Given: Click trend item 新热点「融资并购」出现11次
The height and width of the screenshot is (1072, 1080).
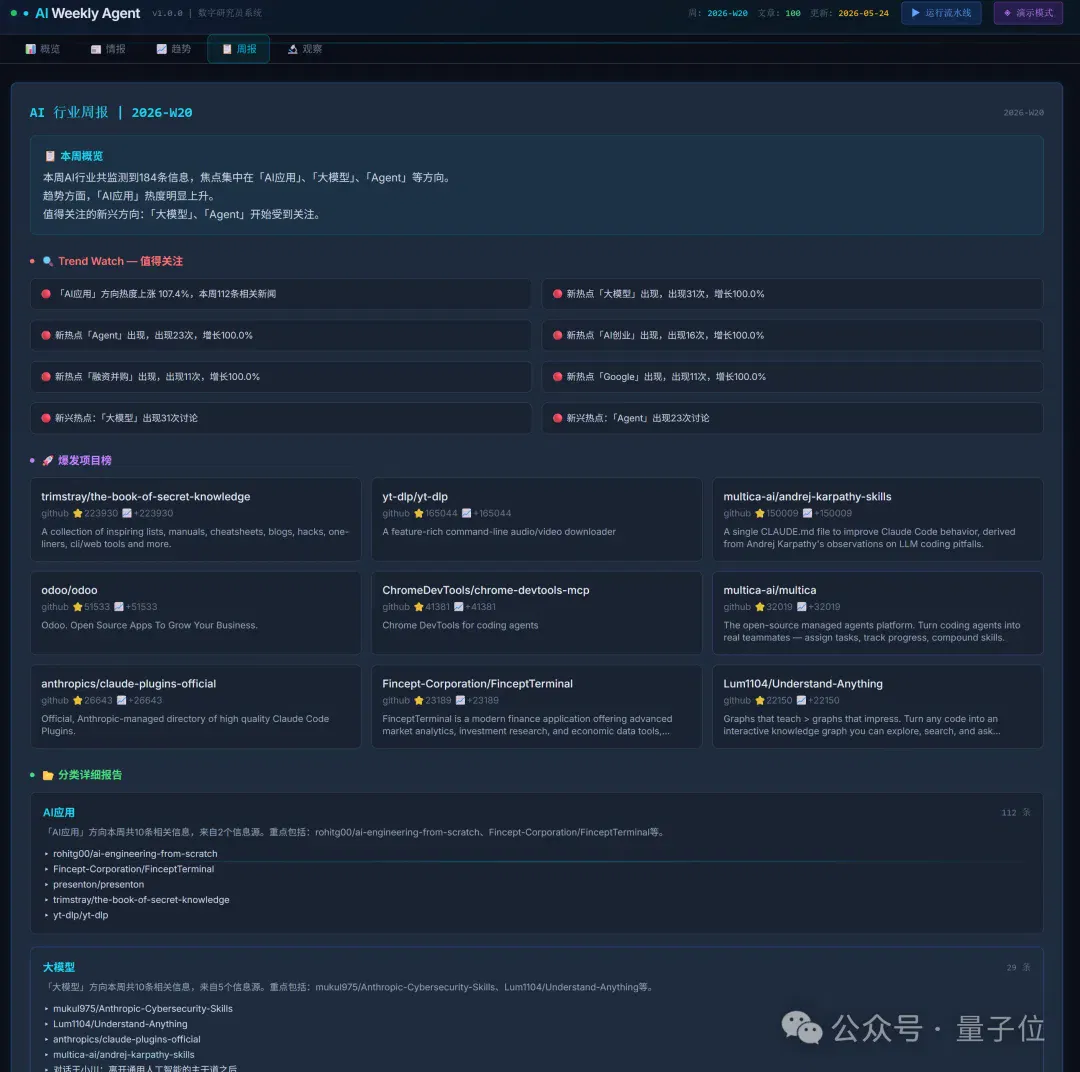Looking at the screenshot, I should coord(280,377).
